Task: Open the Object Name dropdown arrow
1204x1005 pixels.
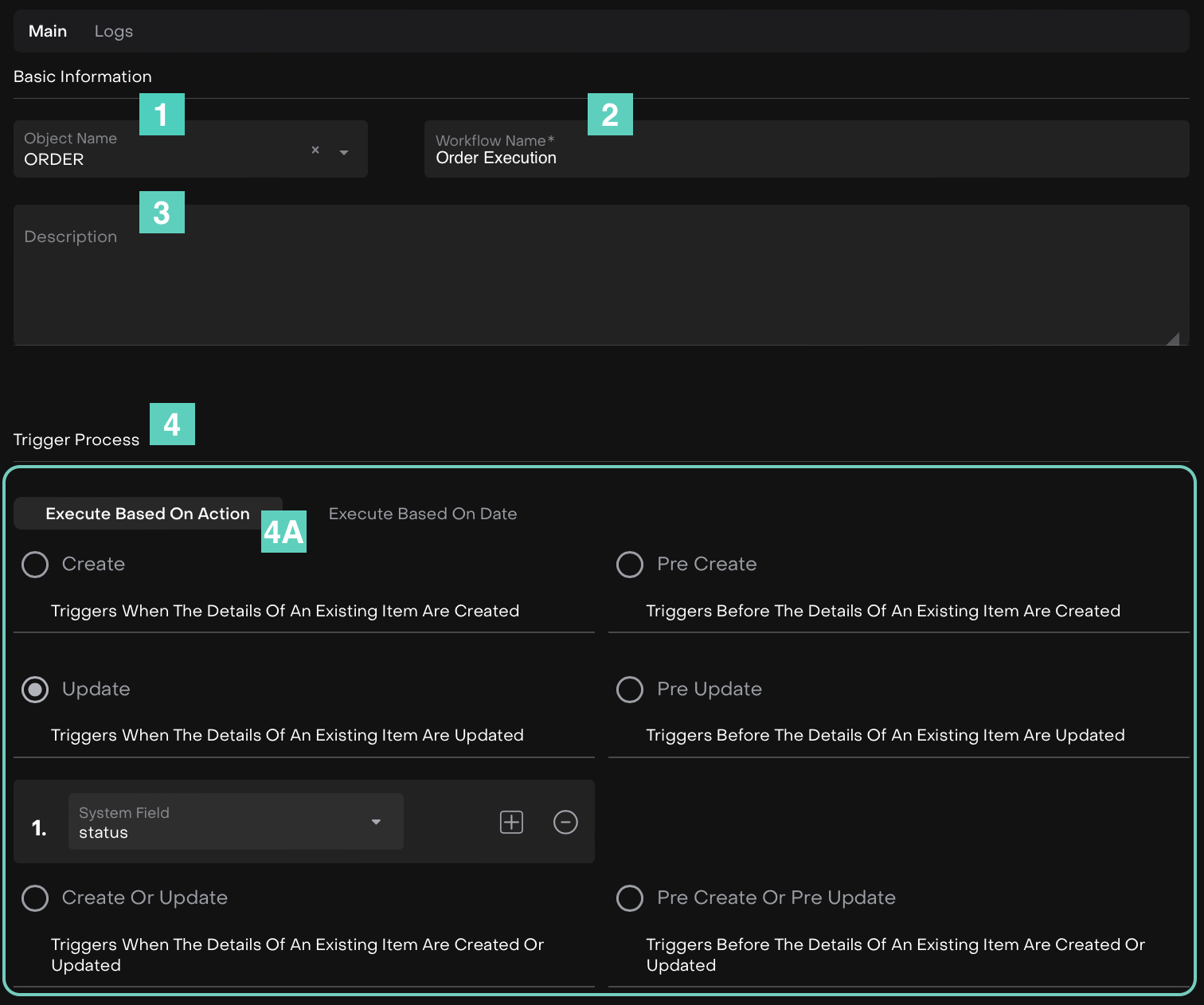Action: coord(344,152)
